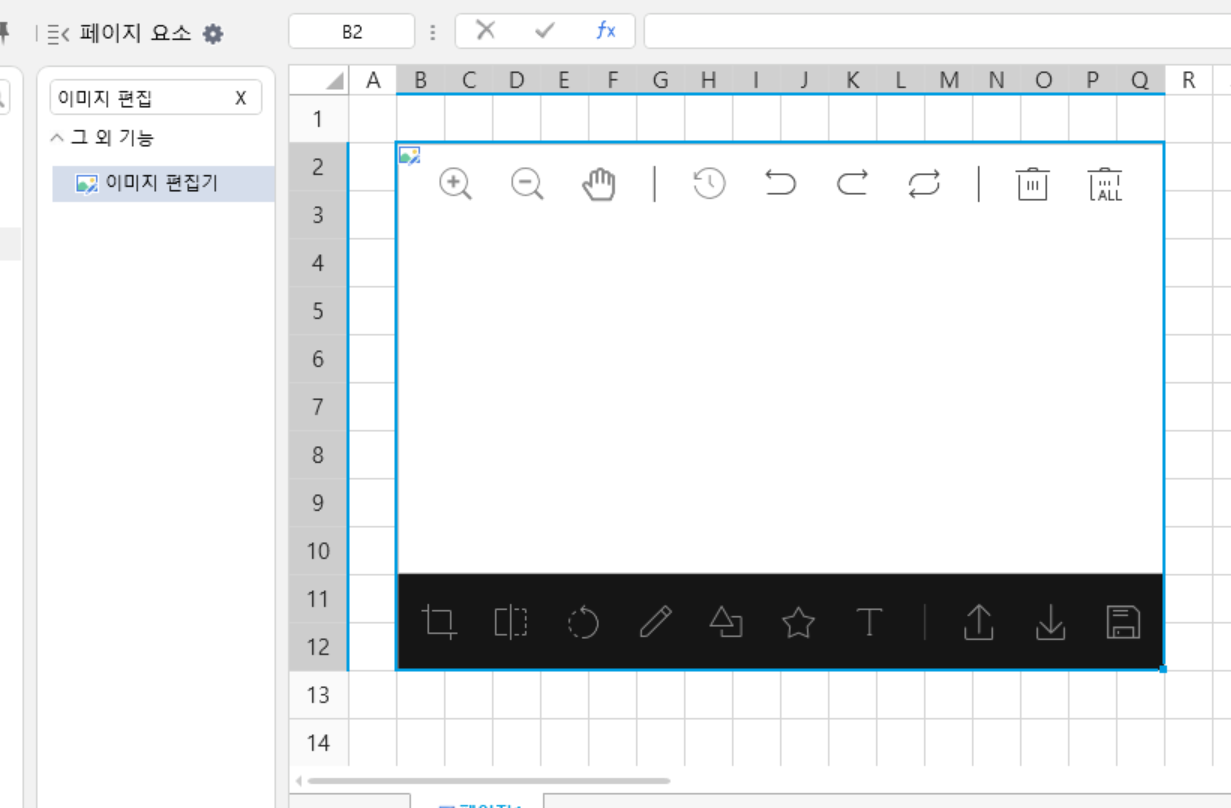Select the star icon tool
This screenshot has width=1231, height=808.
pyautogui.click(x=798, y=622)
